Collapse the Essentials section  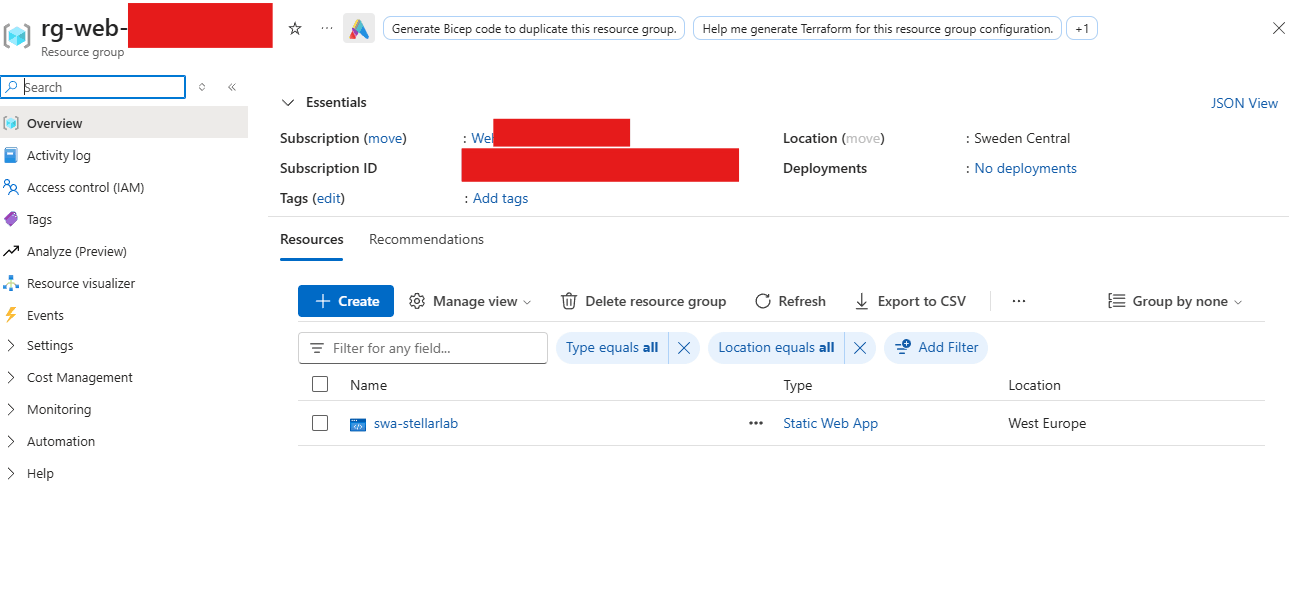point(288,102)
